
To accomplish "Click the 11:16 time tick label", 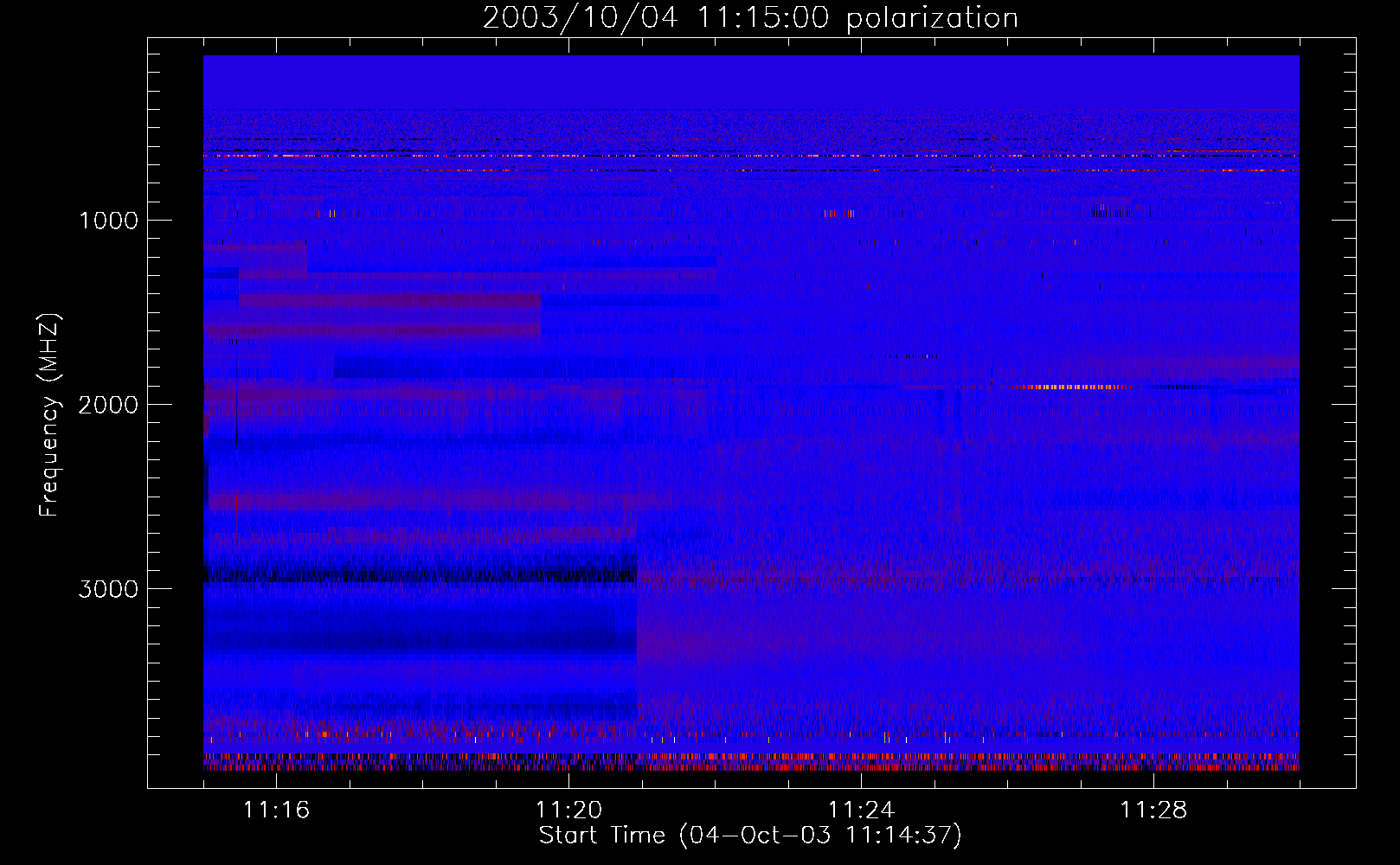I will (276, 810).
